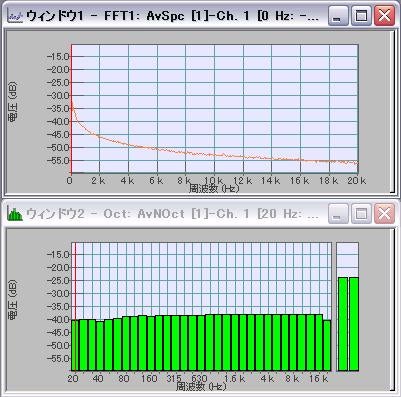Image resolution: width=401 pixels, height=397 pixels.
Task: Close Window 1 FFT spectrum
Action: click(x=384, y=16)
